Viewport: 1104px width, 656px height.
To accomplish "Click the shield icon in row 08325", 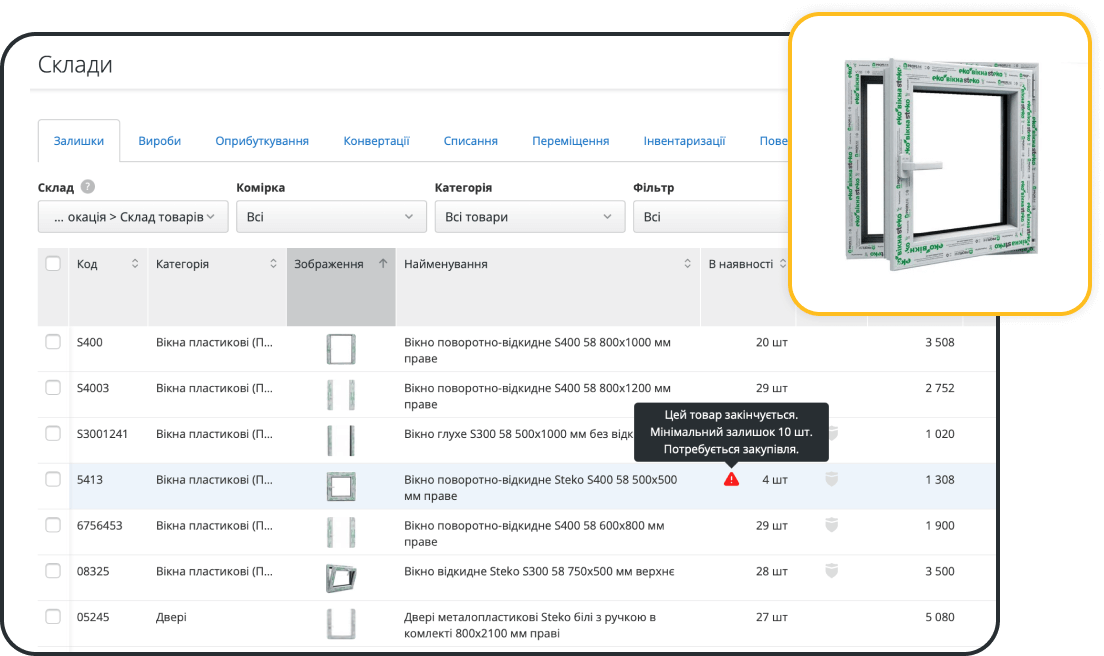I will pos(831,571).
